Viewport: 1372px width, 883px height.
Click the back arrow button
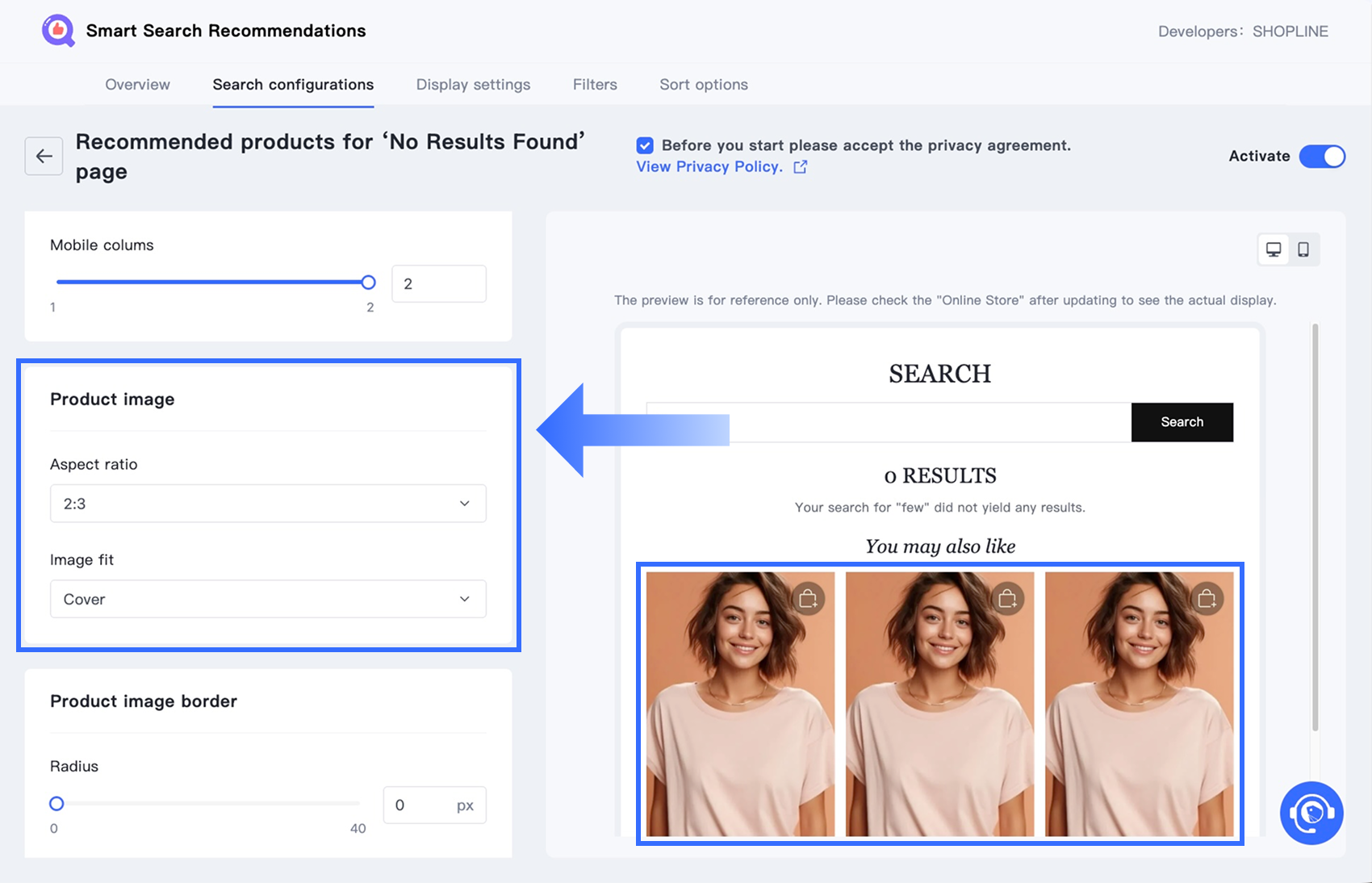click(x=44, y=156)
